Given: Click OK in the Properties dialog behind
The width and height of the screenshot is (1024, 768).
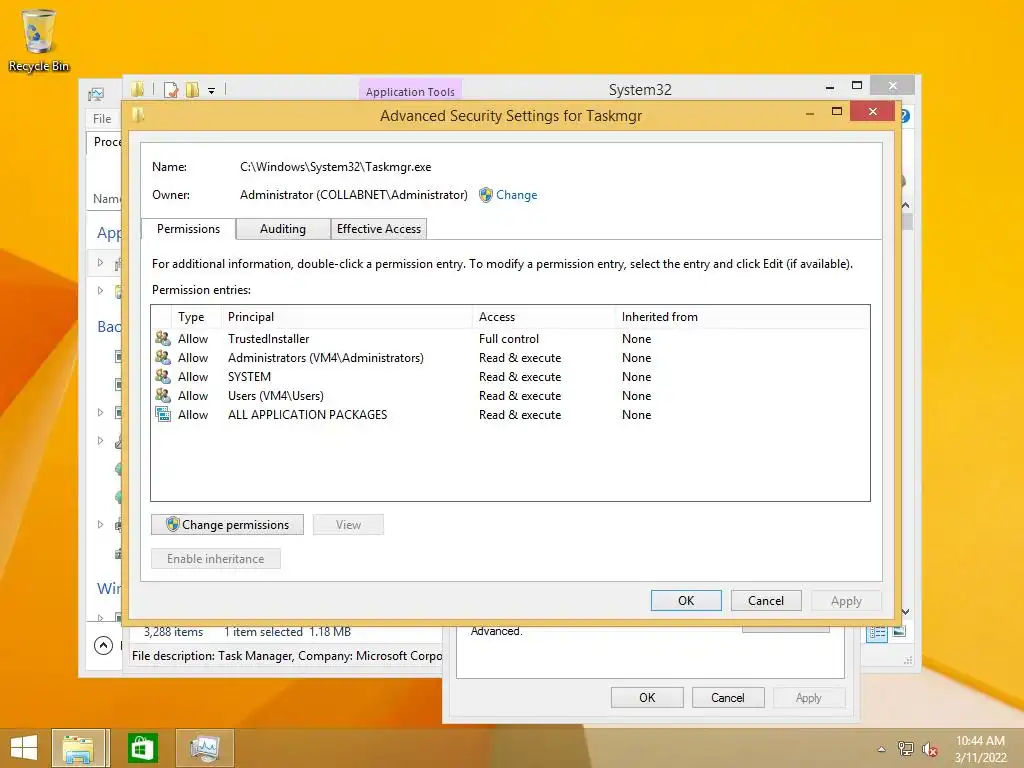Looking at the screenshot, I should [647, 697].
